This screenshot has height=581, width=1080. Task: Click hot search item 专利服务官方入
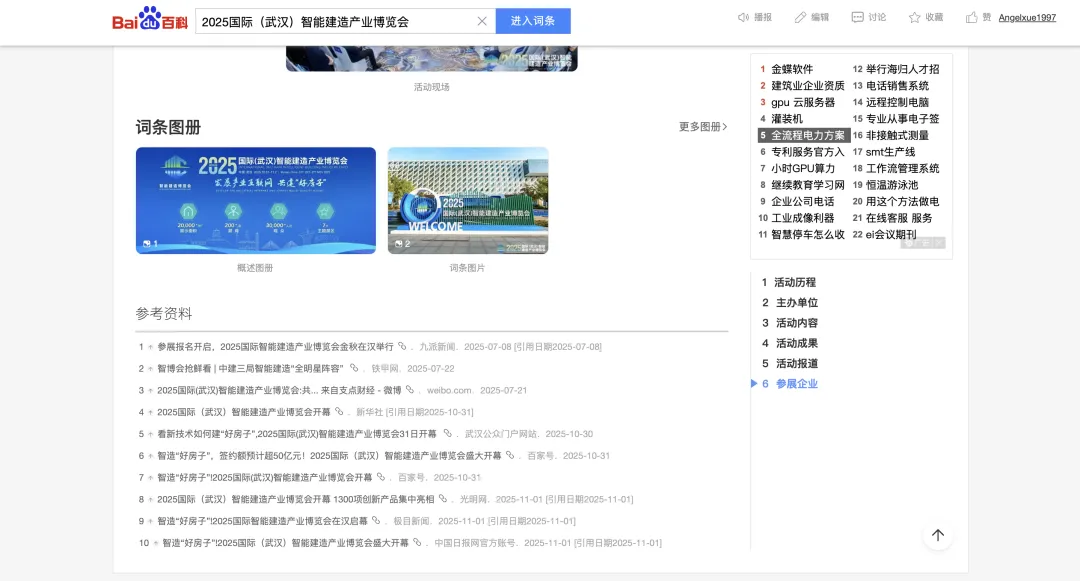pos(808,151)
